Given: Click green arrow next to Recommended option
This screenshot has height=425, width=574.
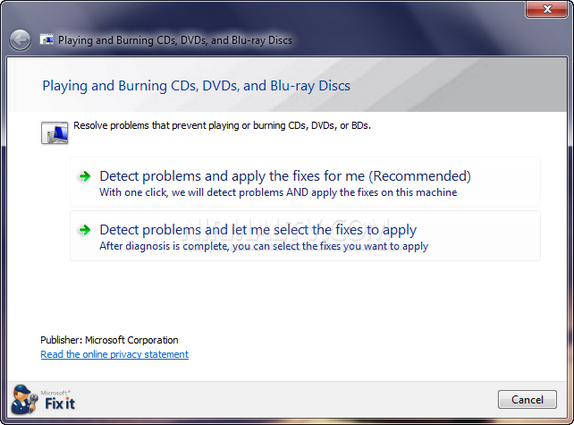Looking at the screenshot, I should (85, 176).
